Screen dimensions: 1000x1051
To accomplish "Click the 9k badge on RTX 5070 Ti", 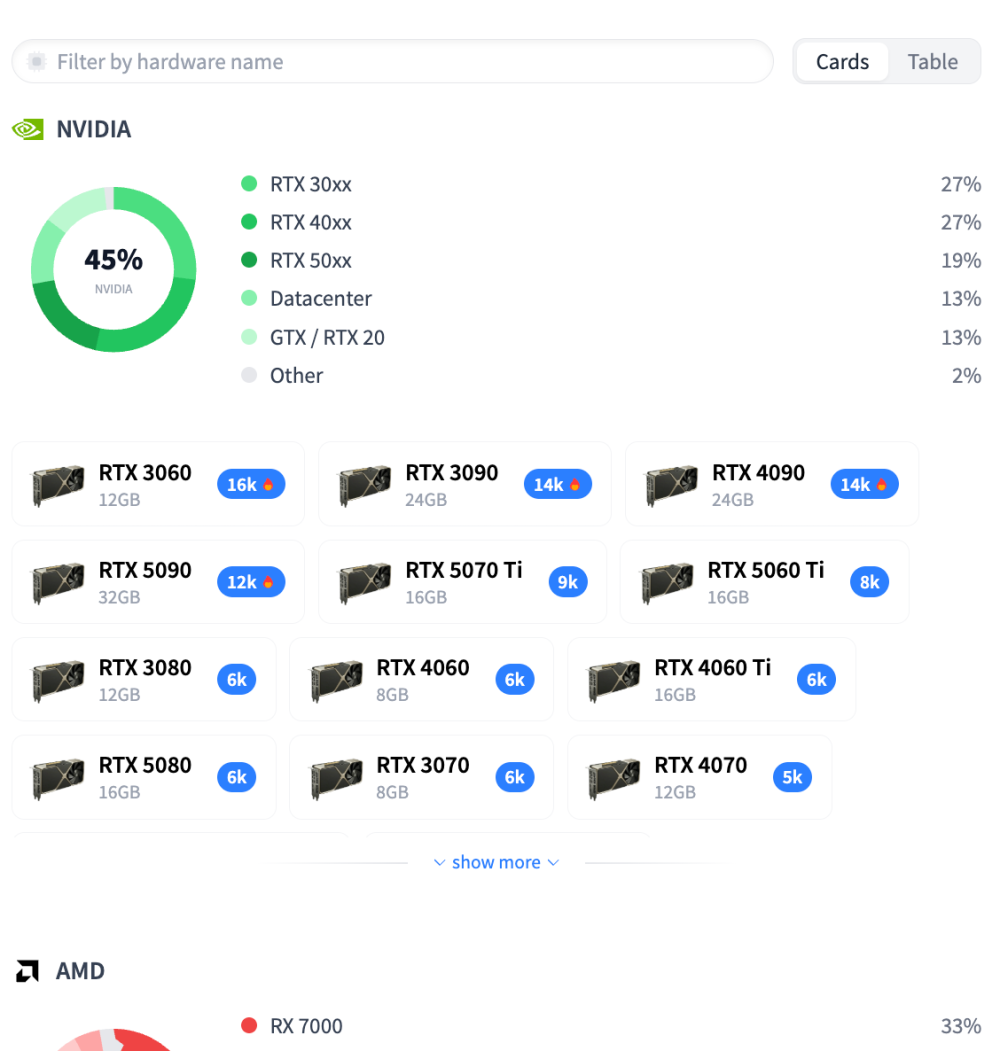I will click(568, 582).
